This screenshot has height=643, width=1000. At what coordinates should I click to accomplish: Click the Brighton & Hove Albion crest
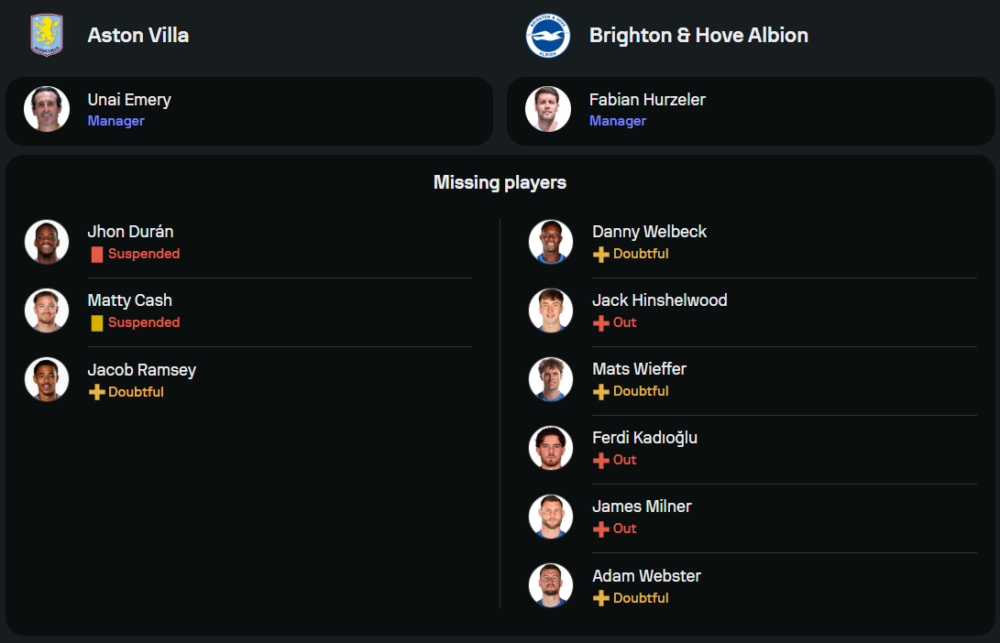pos(548,36)
